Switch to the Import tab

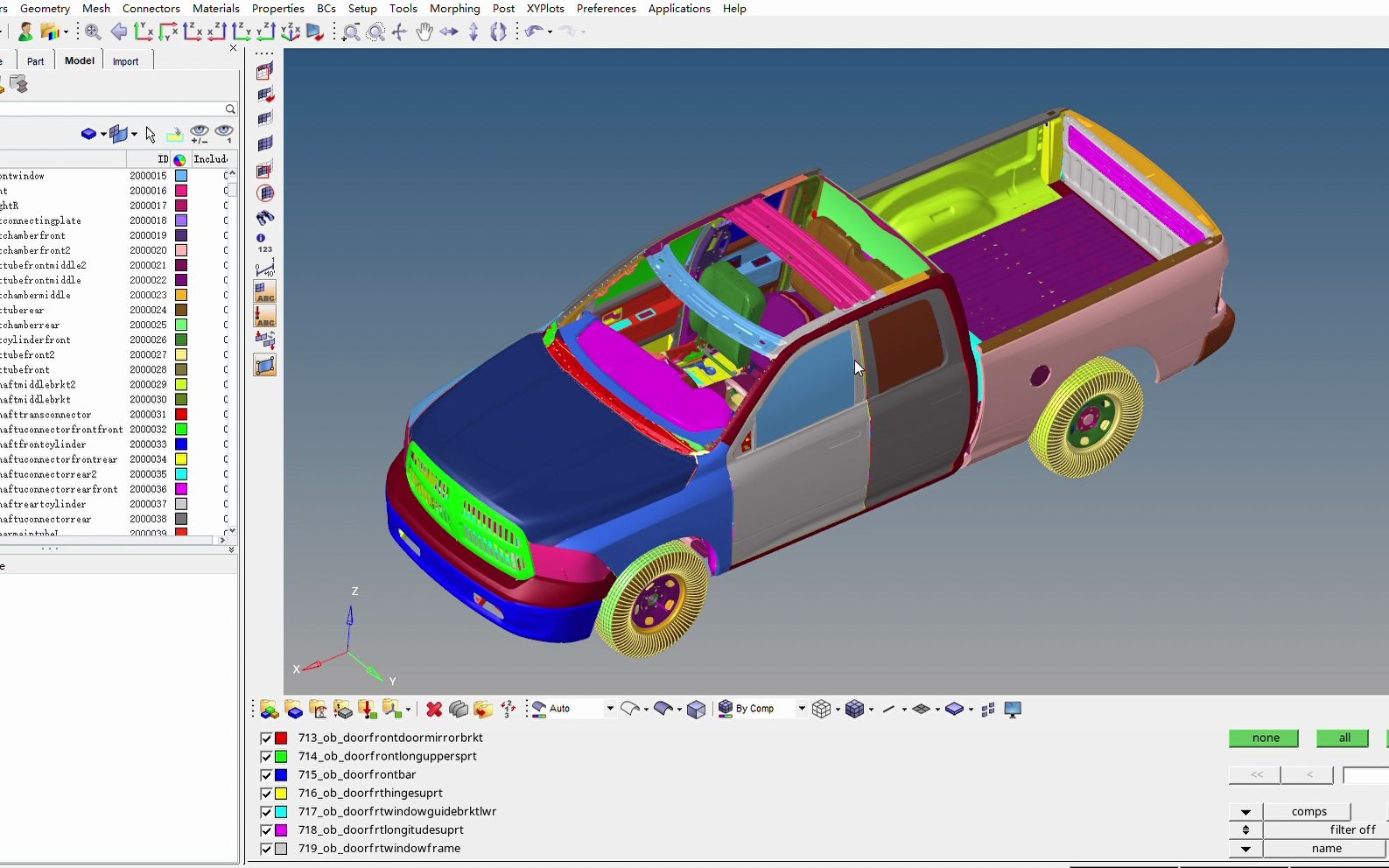[x=125, y=61]
